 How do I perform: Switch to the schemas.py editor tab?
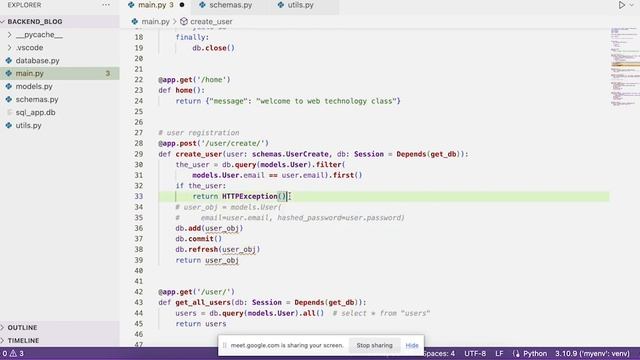click(x=231, y=5)
